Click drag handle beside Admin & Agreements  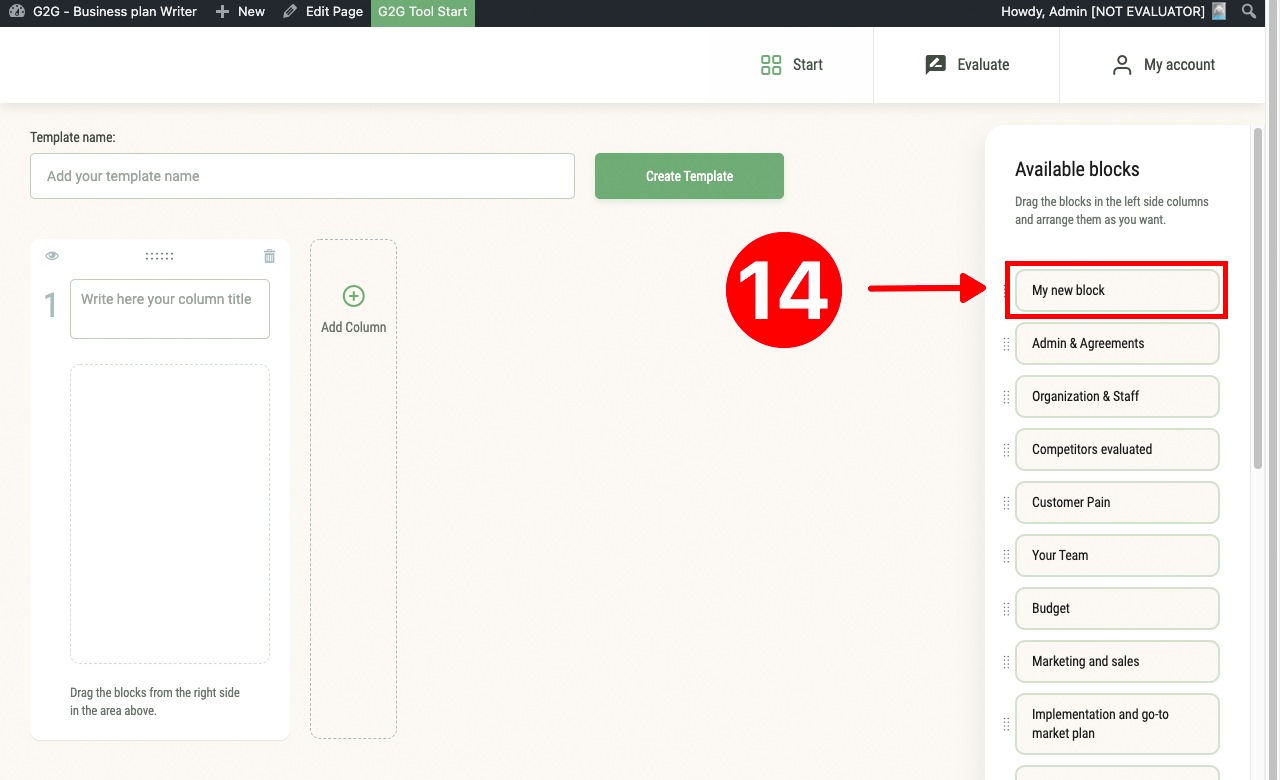[x=1006, y=344]
